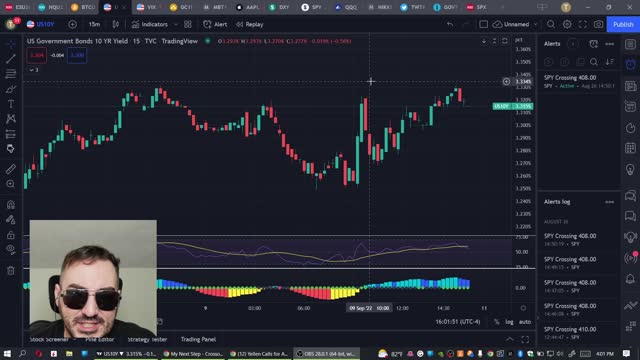Expand the Unnamed layout dropdown
The image size is (640, 360).
[x=536, y=24]
